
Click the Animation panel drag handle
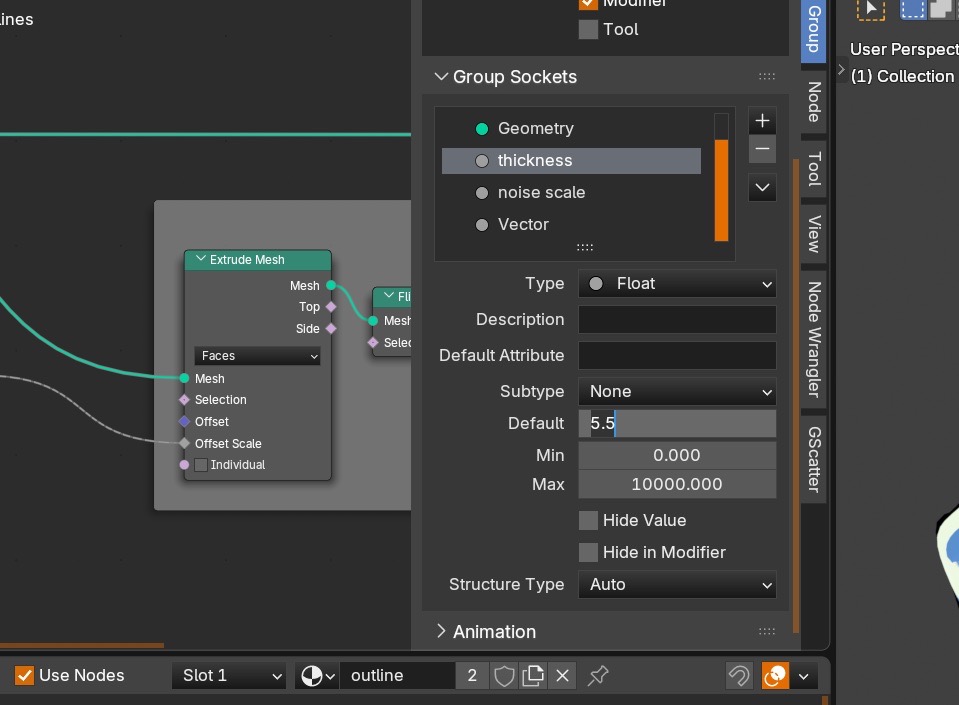(766, 632)
